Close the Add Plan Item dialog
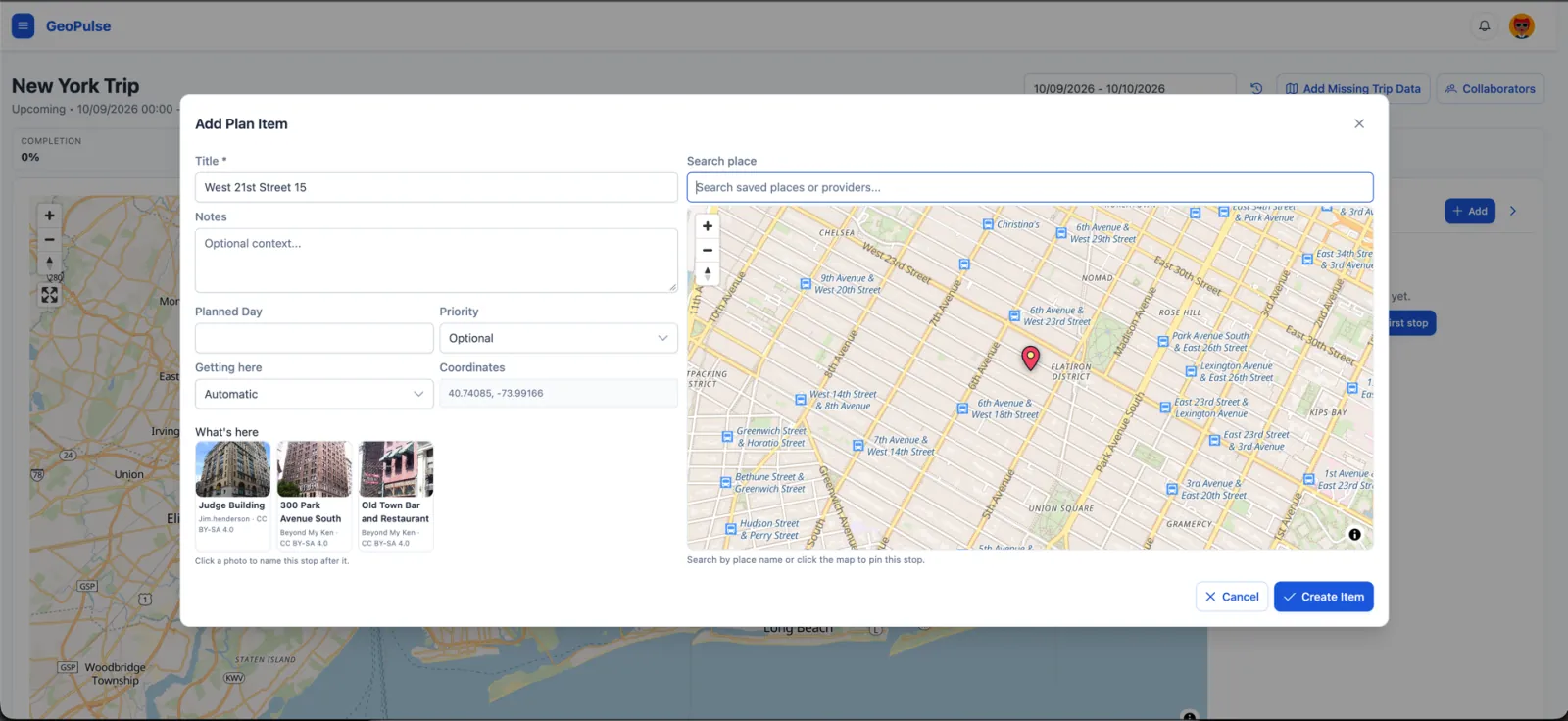The width and height of the screenshot is (1568, 721). pos(1359,123)
